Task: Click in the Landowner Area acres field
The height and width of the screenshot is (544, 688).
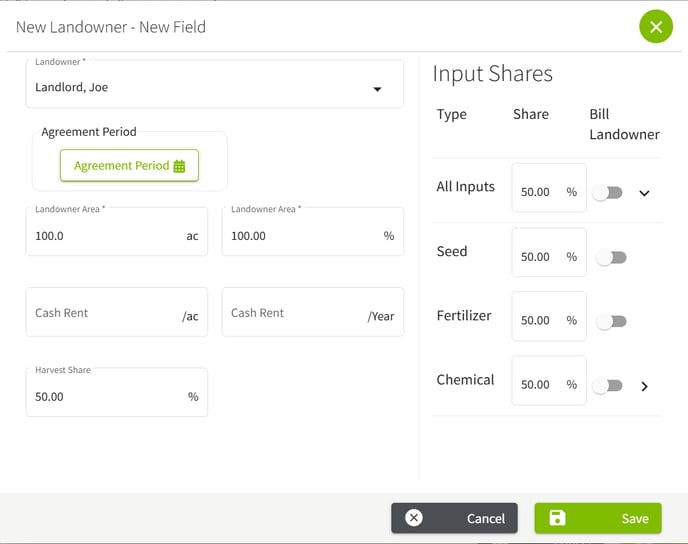Action: click(105, 236)
